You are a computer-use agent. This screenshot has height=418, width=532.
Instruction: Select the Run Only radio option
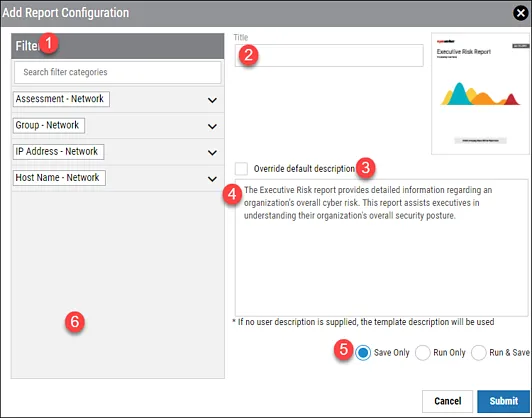pyautogui.click(x=422, y=353)
